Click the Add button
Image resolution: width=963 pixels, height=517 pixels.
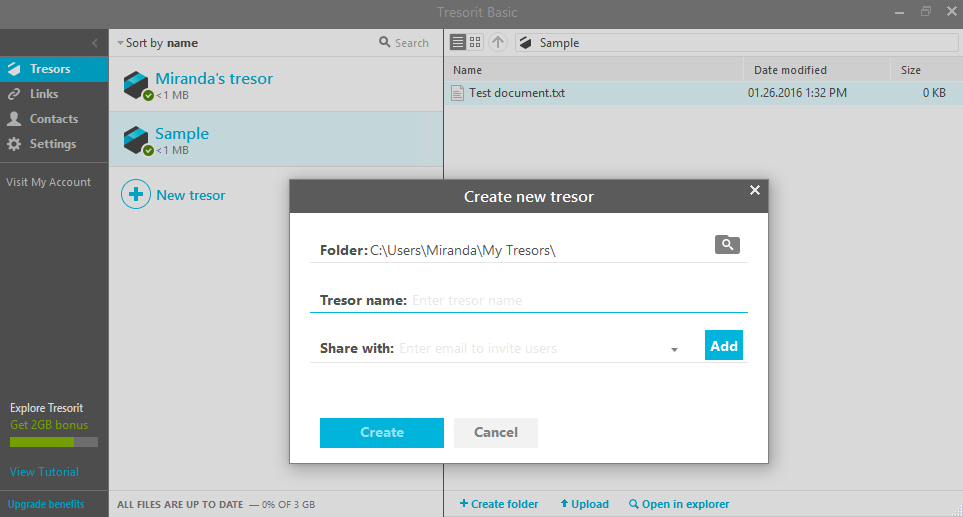(723, 346)
